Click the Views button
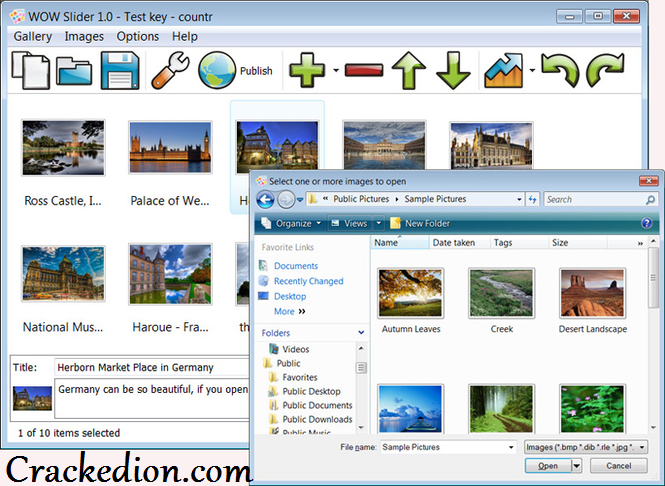This screenshot has height=486, width=665. 349,223
